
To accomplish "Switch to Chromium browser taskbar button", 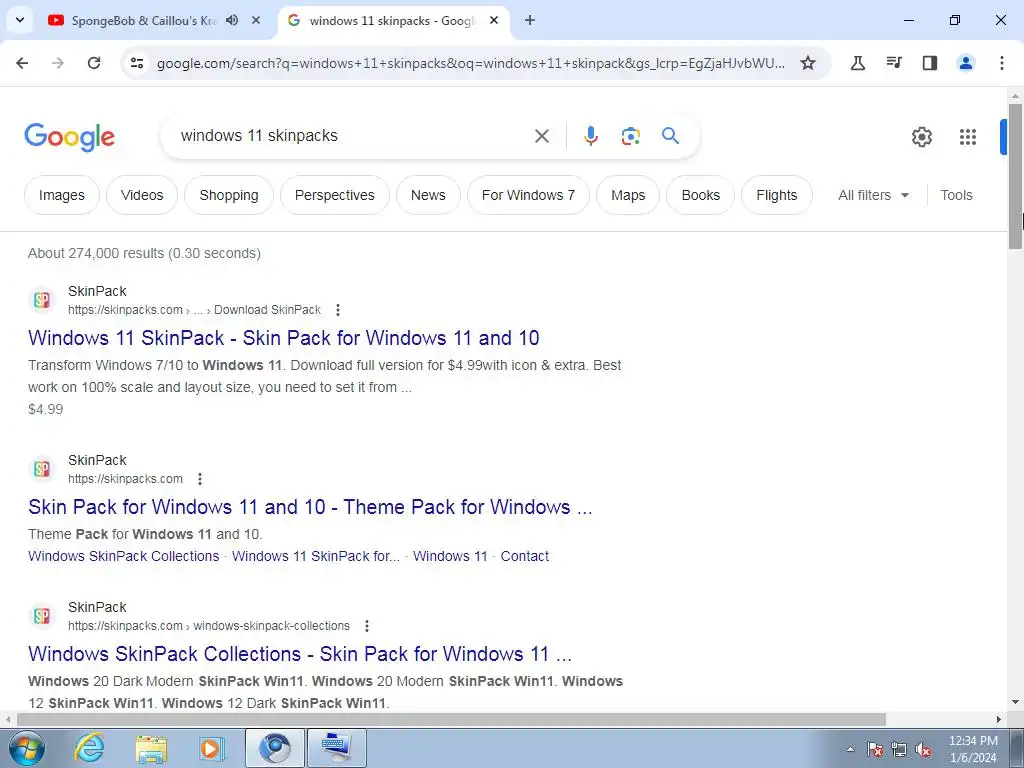I will click(x=274, y=748).
